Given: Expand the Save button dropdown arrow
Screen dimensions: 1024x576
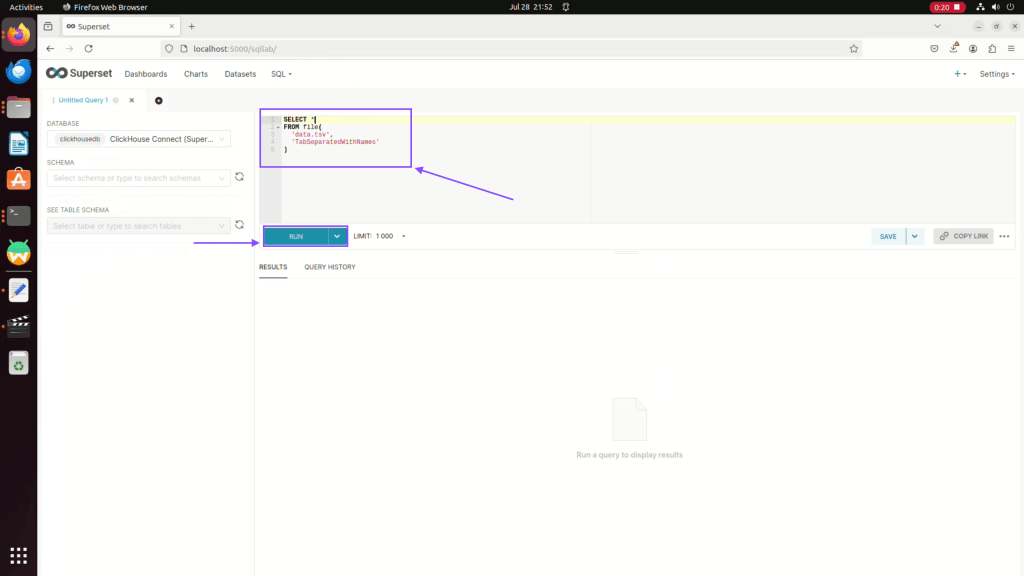Looking at the screenshot, I should pyautogui.click(x=914, y=236).
